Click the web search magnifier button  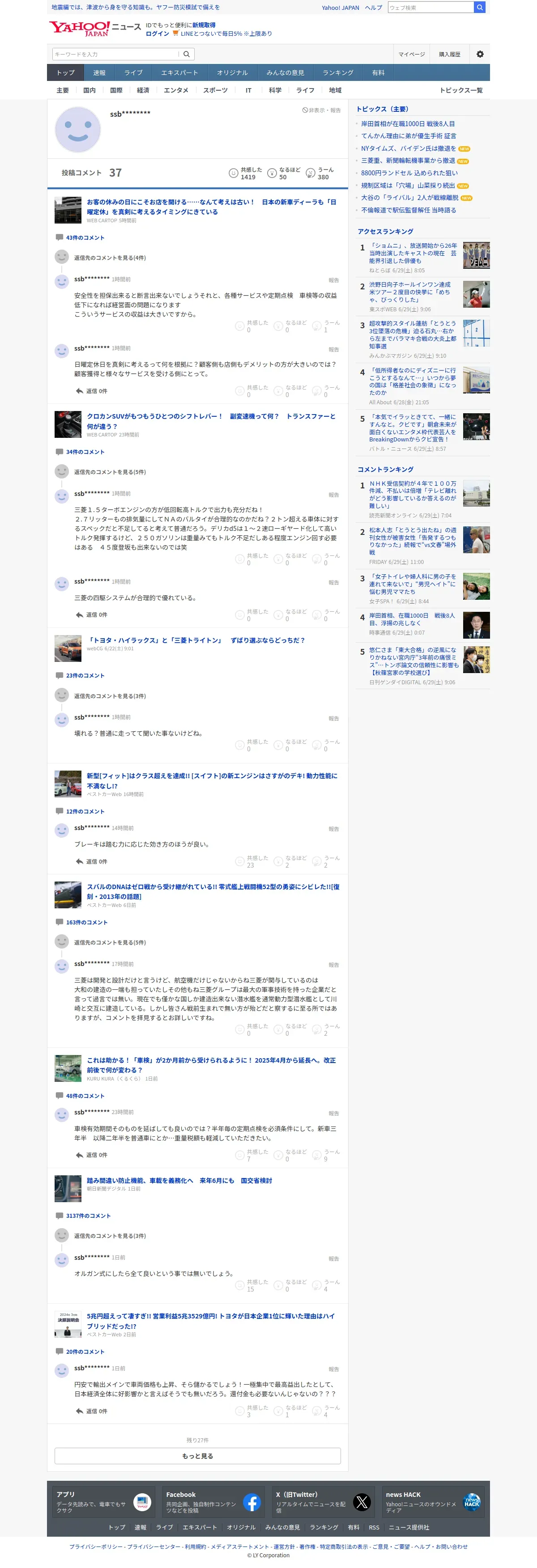click(480, 7)
